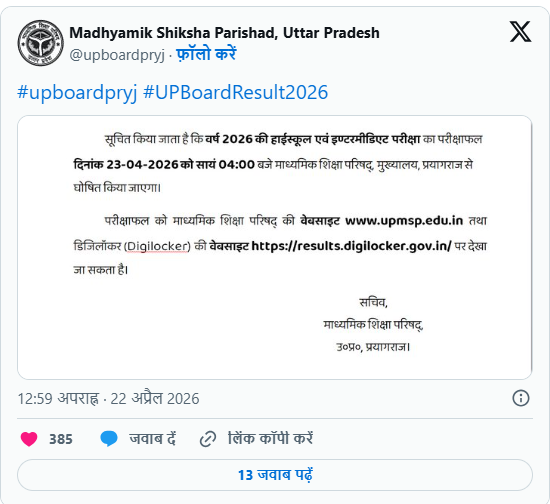
Task: Click the सचिव signature block in the notice
Action: coord(373,325)
